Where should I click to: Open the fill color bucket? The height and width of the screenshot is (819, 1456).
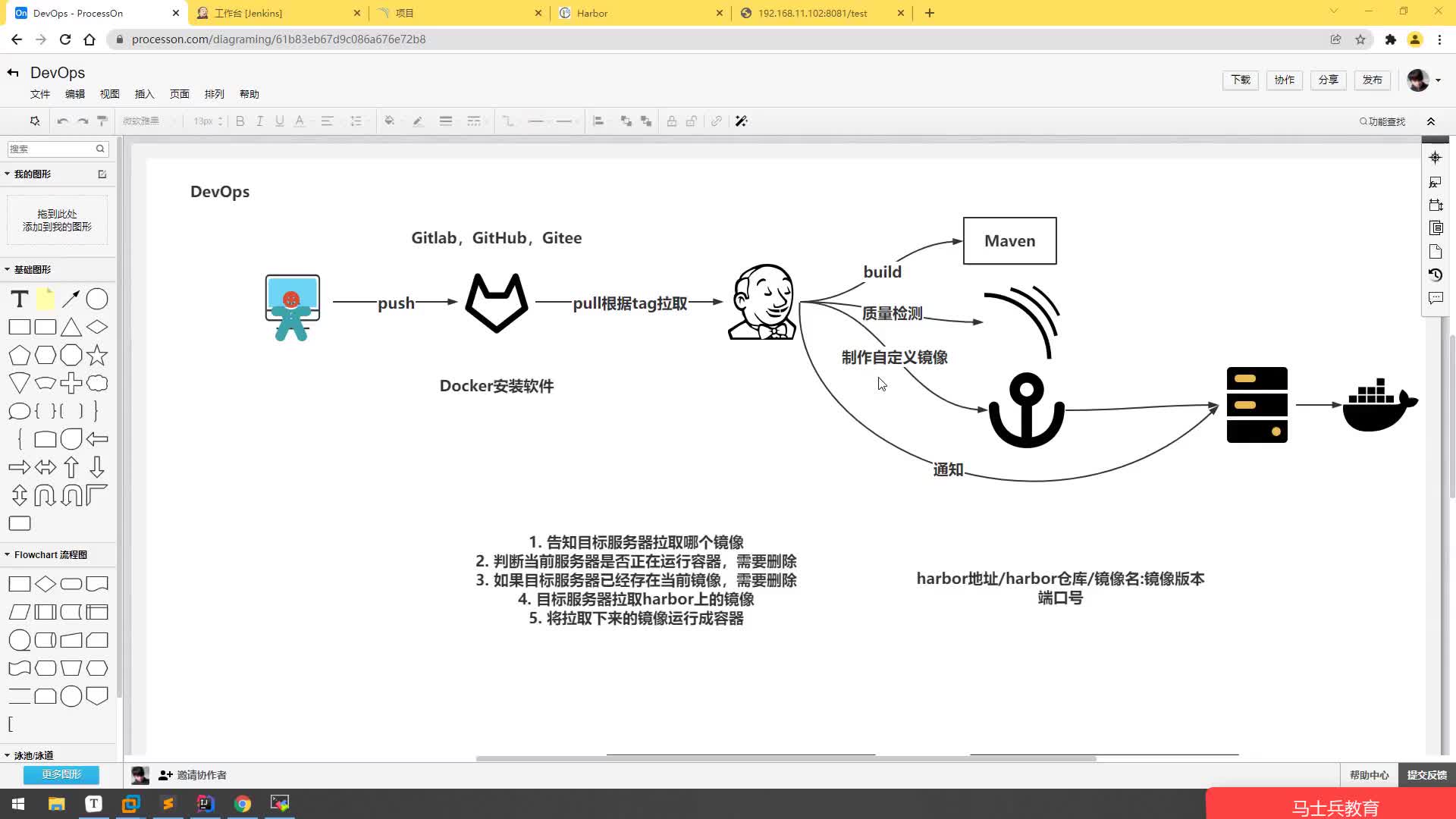[389, 121]
